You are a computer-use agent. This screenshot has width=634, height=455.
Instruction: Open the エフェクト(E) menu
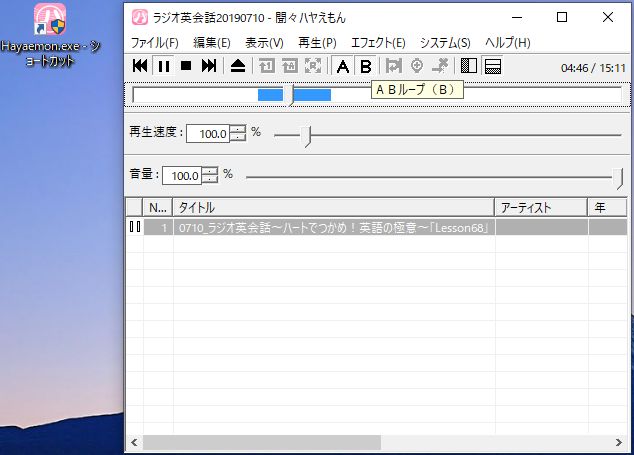[x=378, y=42]
